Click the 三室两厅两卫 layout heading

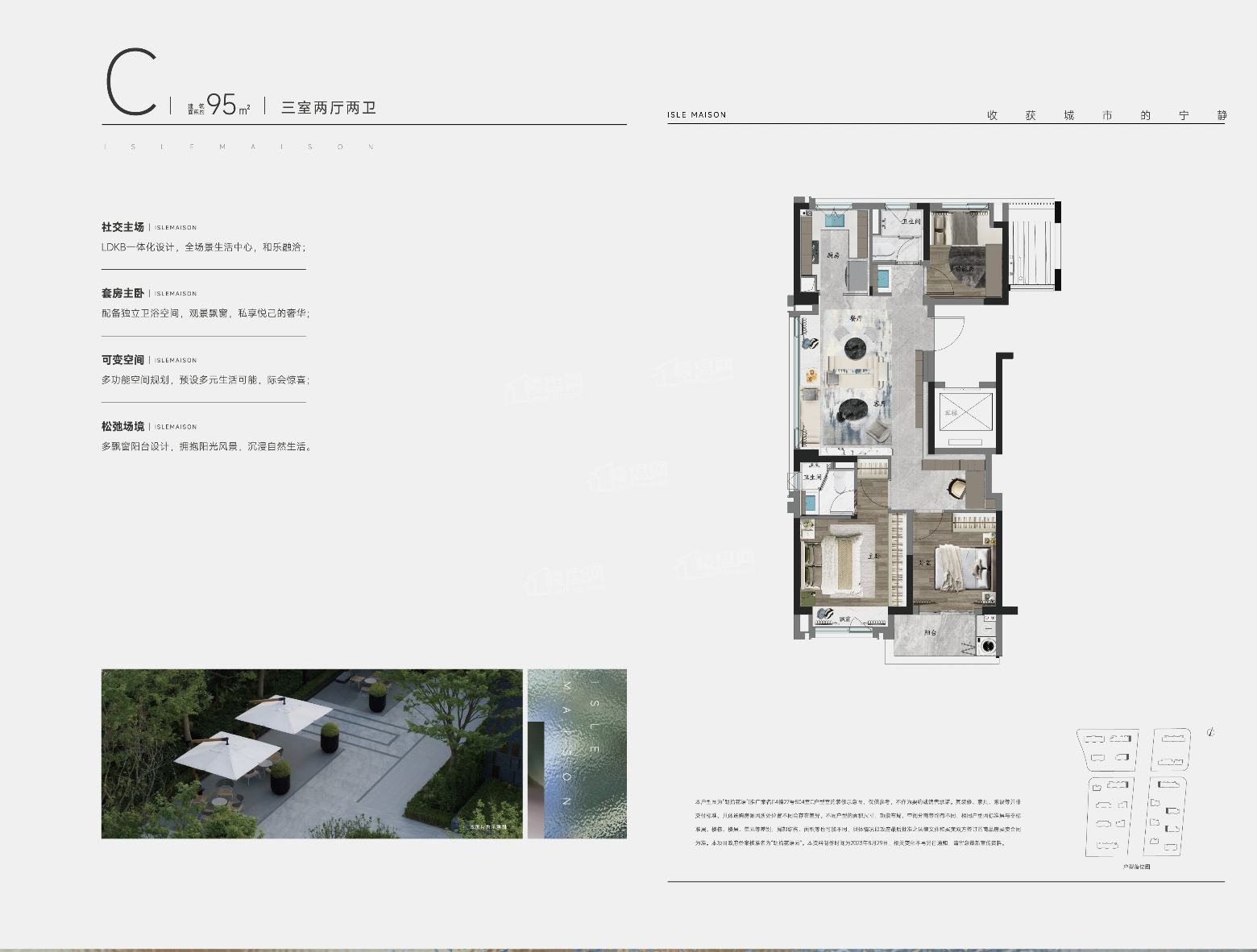(x=329, y=107)
